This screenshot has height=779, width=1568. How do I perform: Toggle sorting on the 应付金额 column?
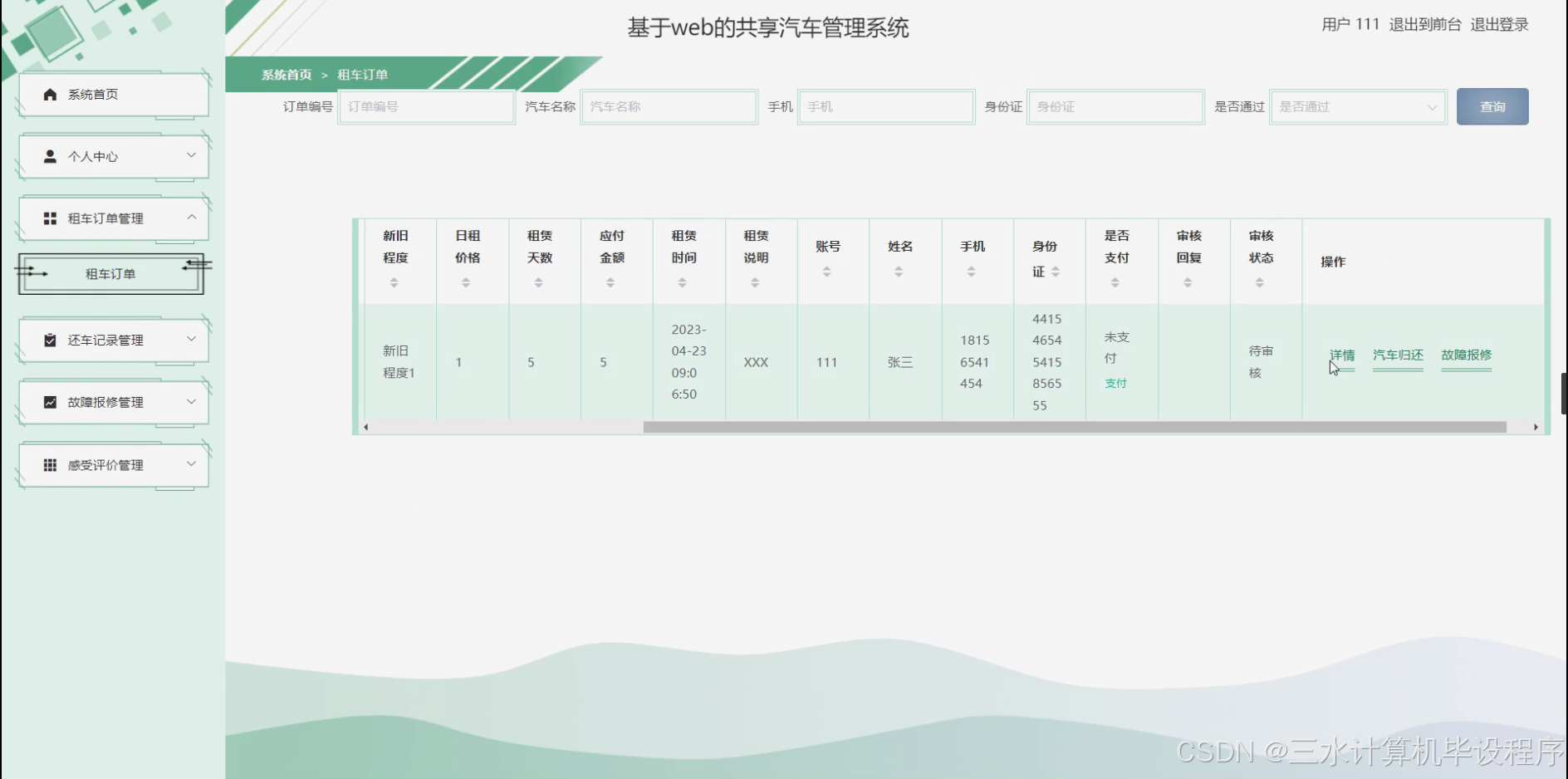pos(611,281)
